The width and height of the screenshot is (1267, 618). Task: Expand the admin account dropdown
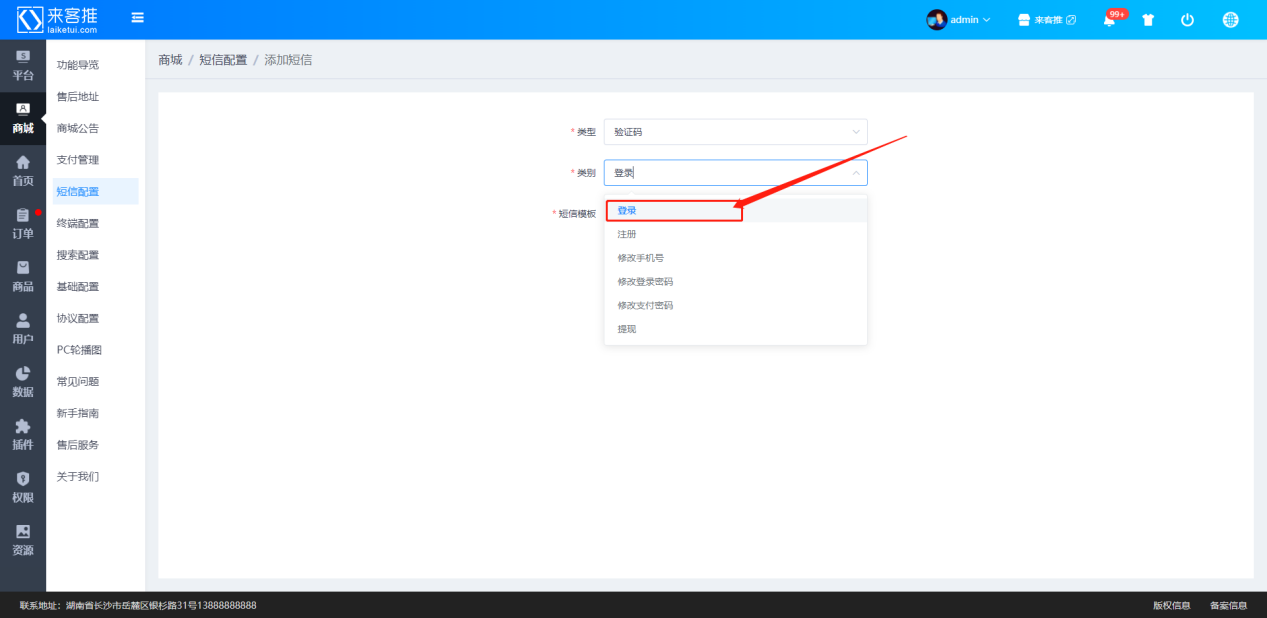(x=970, y=20)
